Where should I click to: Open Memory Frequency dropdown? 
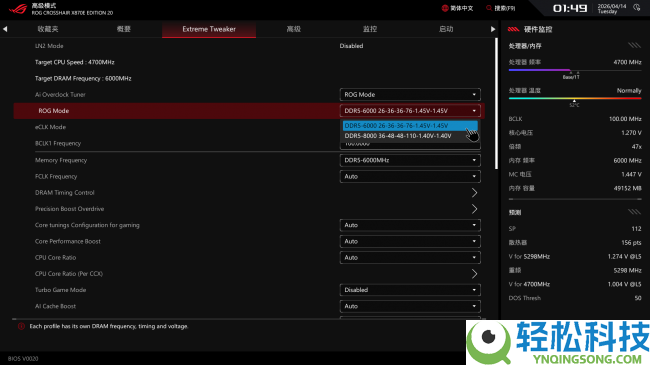(x=410, y=160)
